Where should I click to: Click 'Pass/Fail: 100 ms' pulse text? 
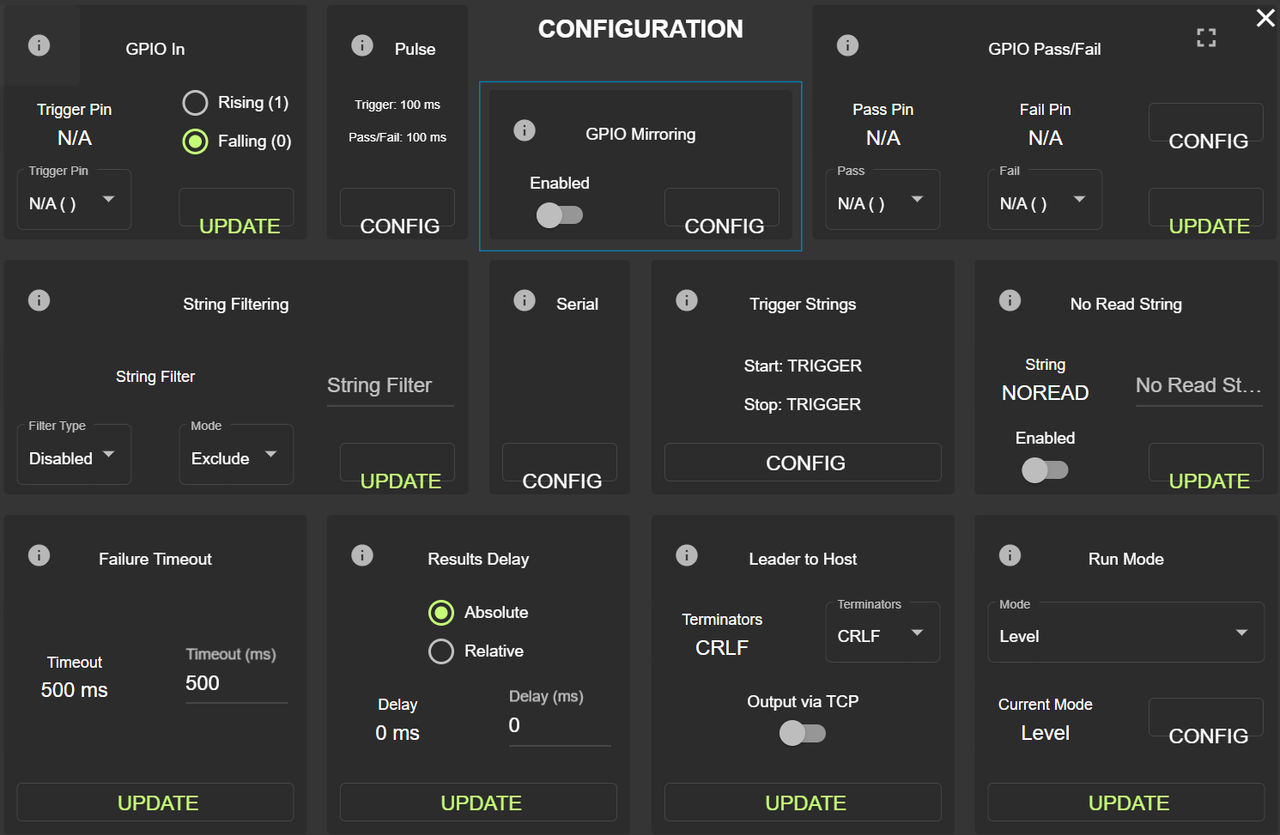pyautogui.click(x=397, y=137)
